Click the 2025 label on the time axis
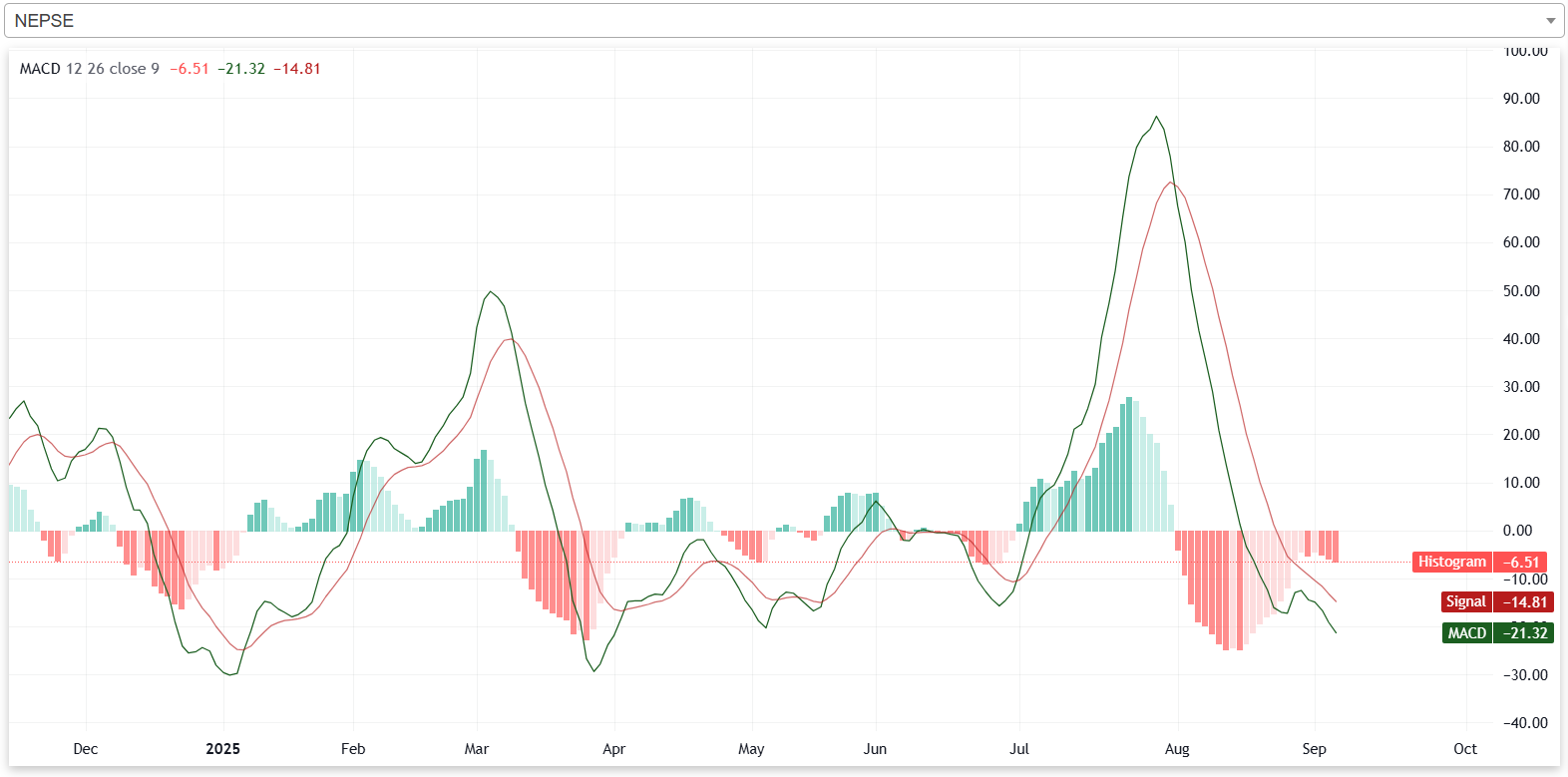 point(223,749)
